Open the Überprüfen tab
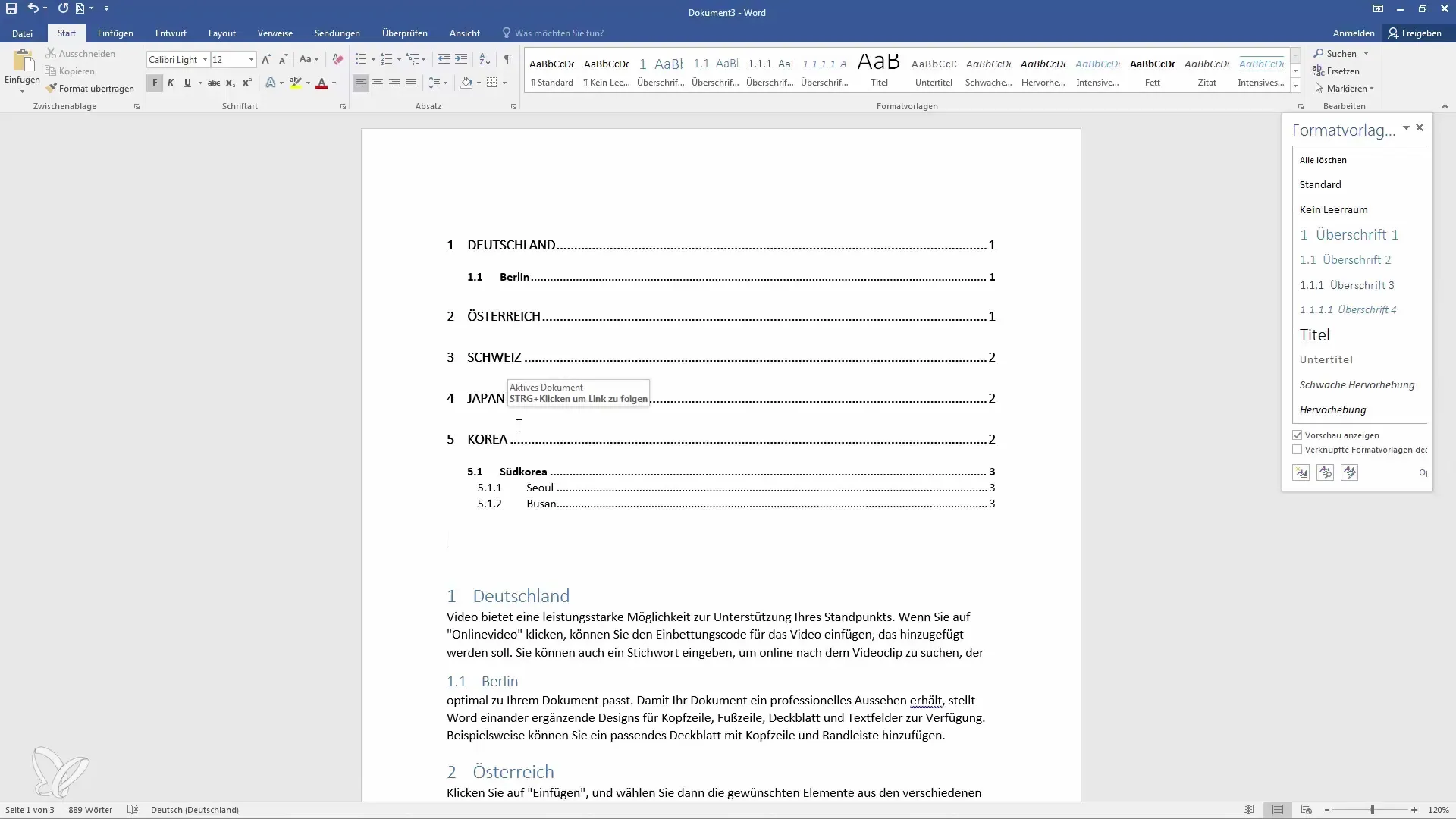Viewport: 1456px width, 819px height. (x=405, y=33)
